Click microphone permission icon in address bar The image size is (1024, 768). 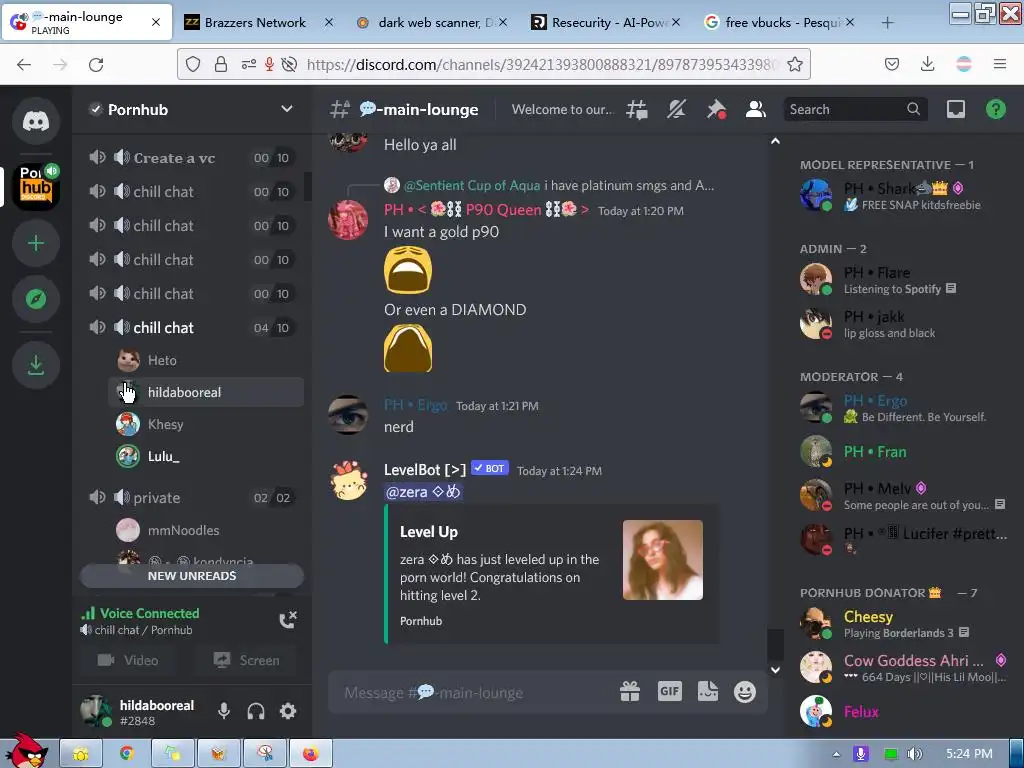click(269, 64)
